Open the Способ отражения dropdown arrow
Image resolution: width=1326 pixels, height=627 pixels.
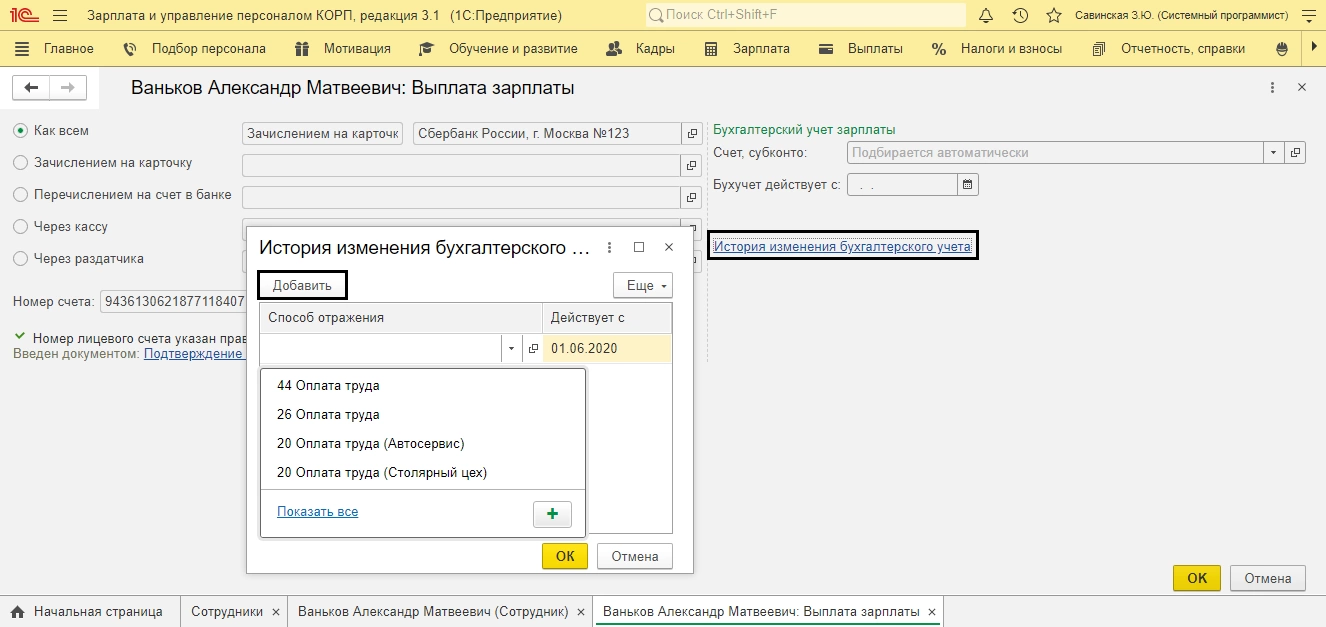tap(511, 349)
